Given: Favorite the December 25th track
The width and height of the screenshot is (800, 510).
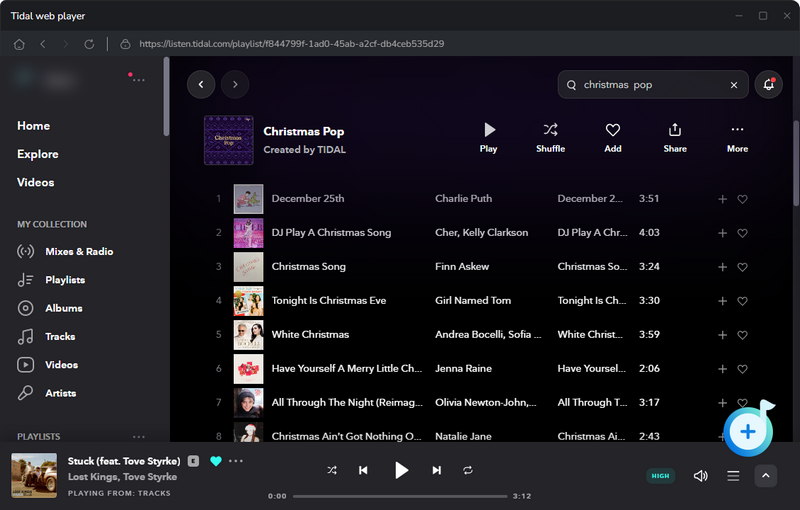Looking at the screenshot, I should [742, 199].
